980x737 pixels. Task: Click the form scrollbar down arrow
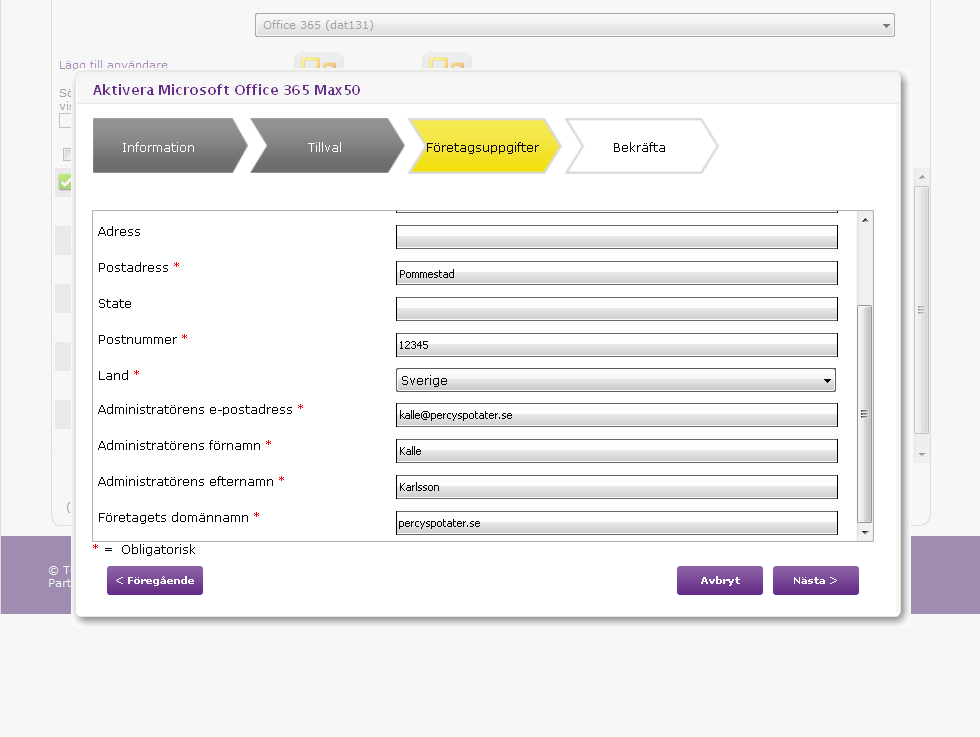(865, 533)
